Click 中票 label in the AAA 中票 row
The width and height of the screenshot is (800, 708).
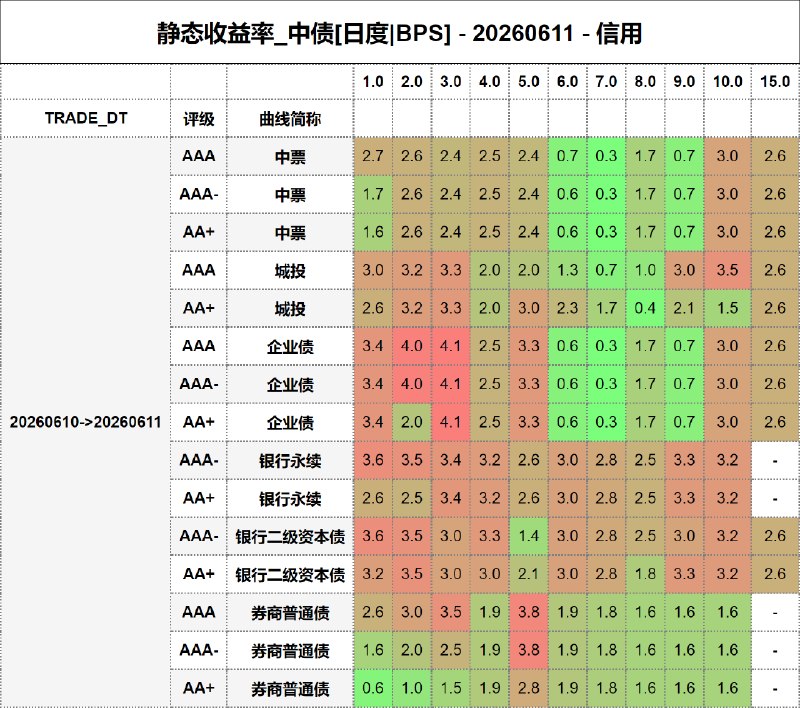tap(290, 157)
